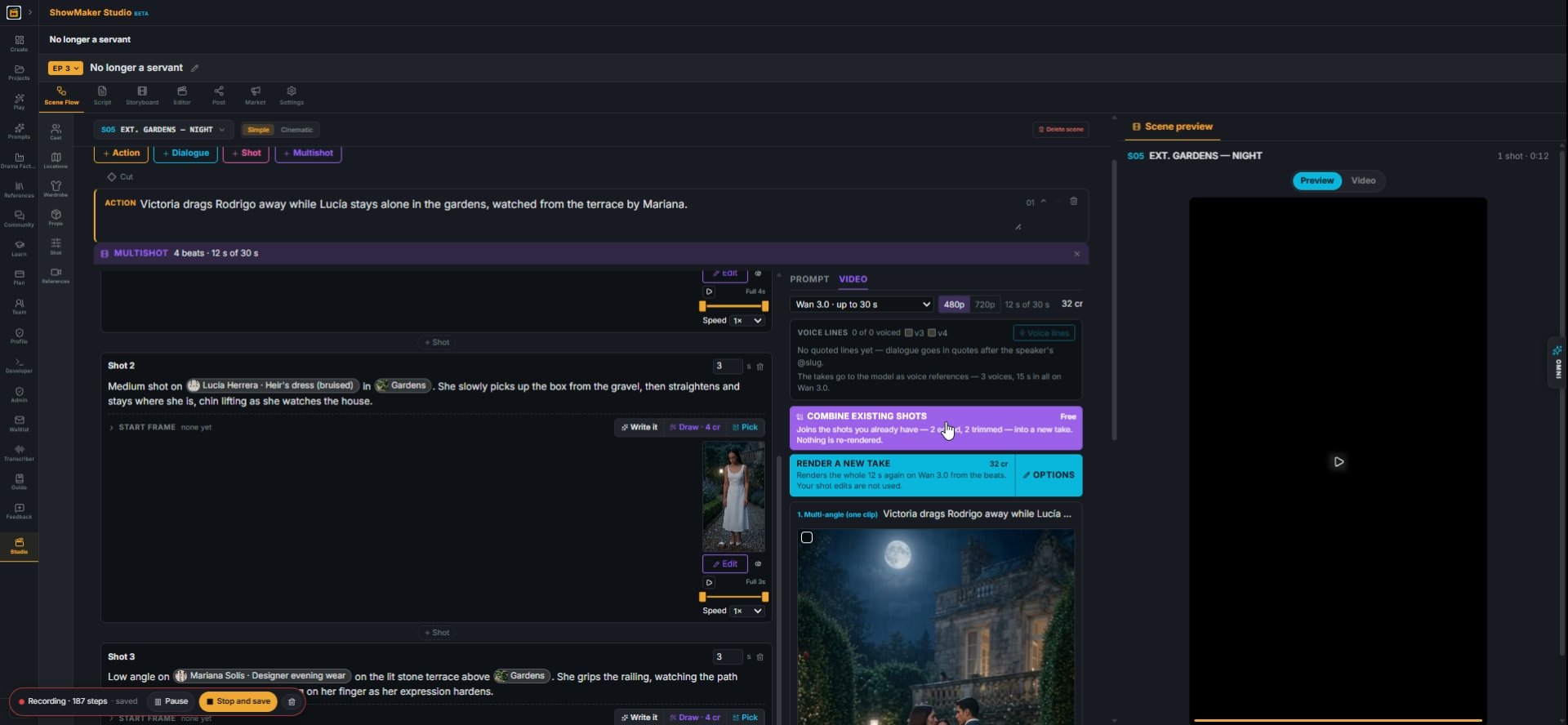Open the Storyboard tab
Image resolution: width=1568 pixels, height=725 pixels.
[142, 96]
